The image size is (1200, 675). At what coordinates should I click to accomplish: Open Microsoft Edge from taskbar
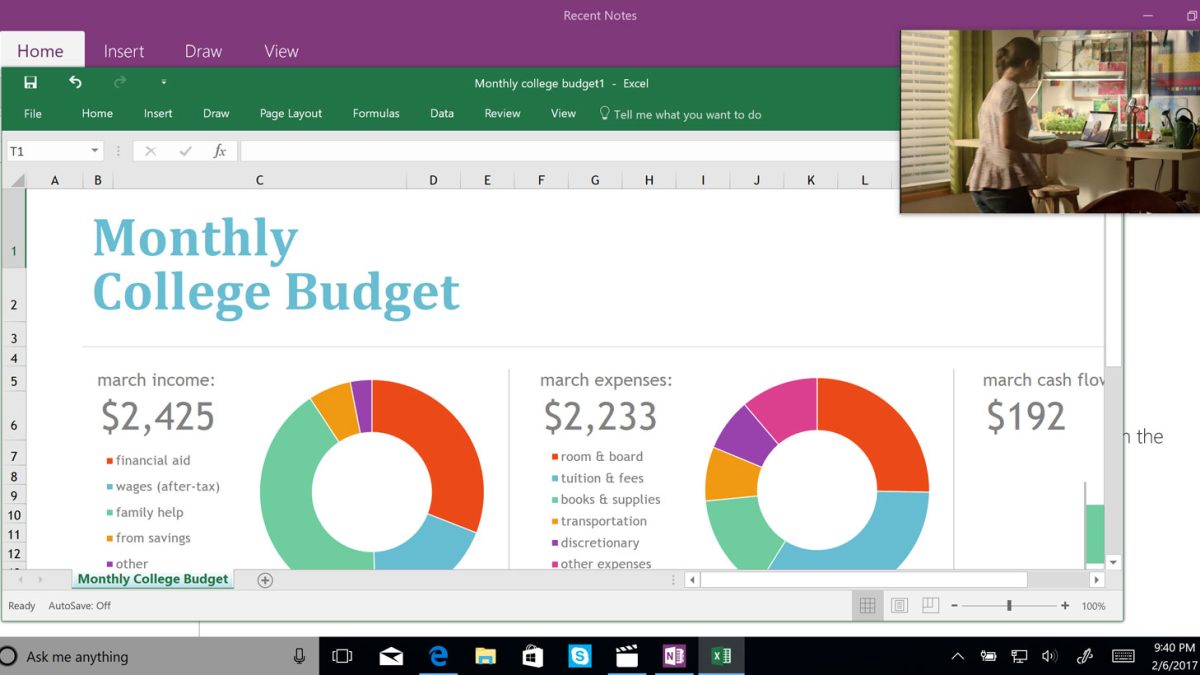pos(438,656)
